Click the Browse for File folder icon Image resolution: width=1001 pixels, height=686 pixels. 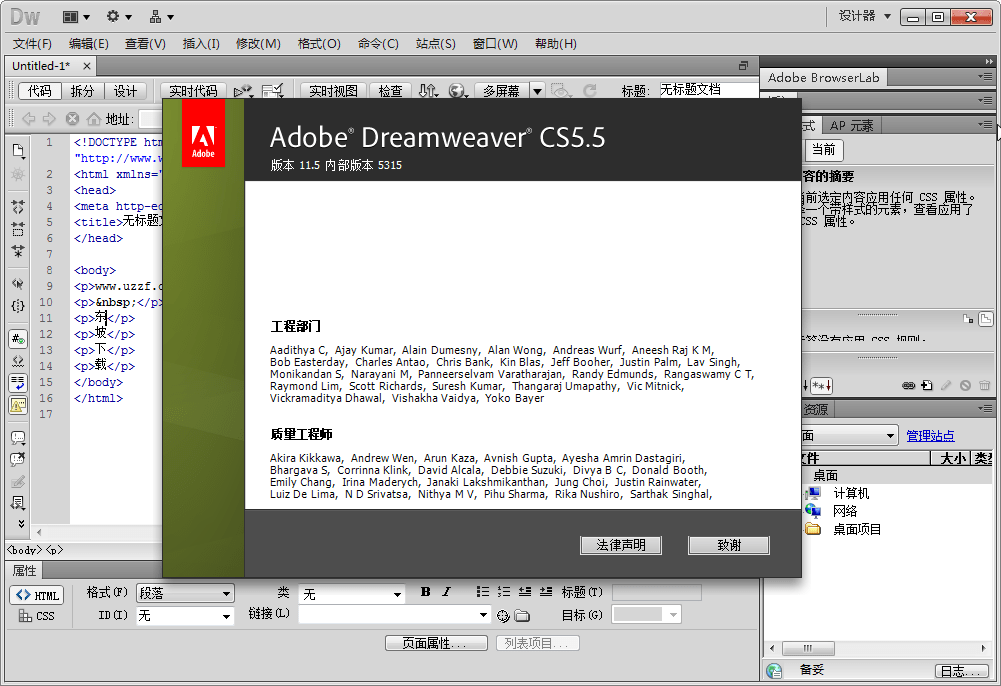click(521, 617)
